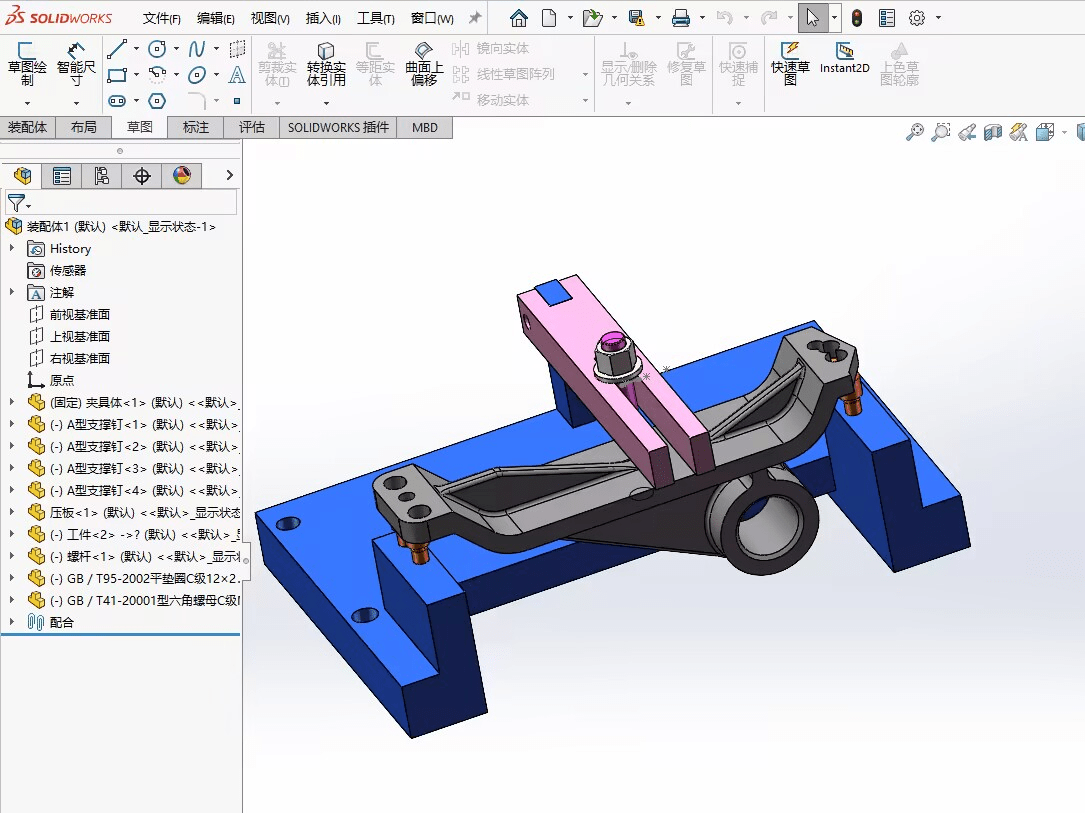Pin the menu bar with pushpin

tap(475, 18)
